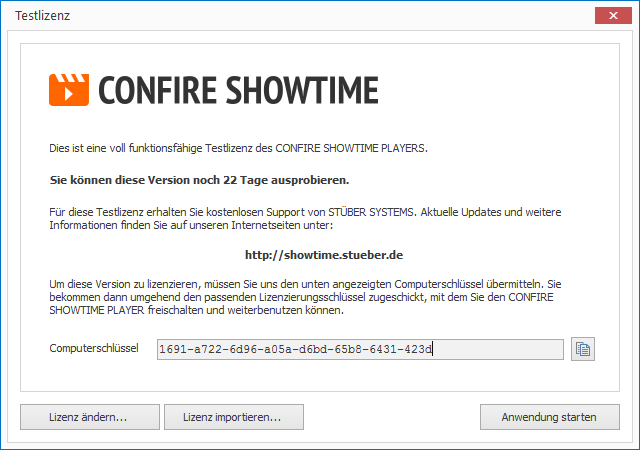The image size is (640, 450).
Task: Open the showtime.stueber.de link
Action: point(324,255)
